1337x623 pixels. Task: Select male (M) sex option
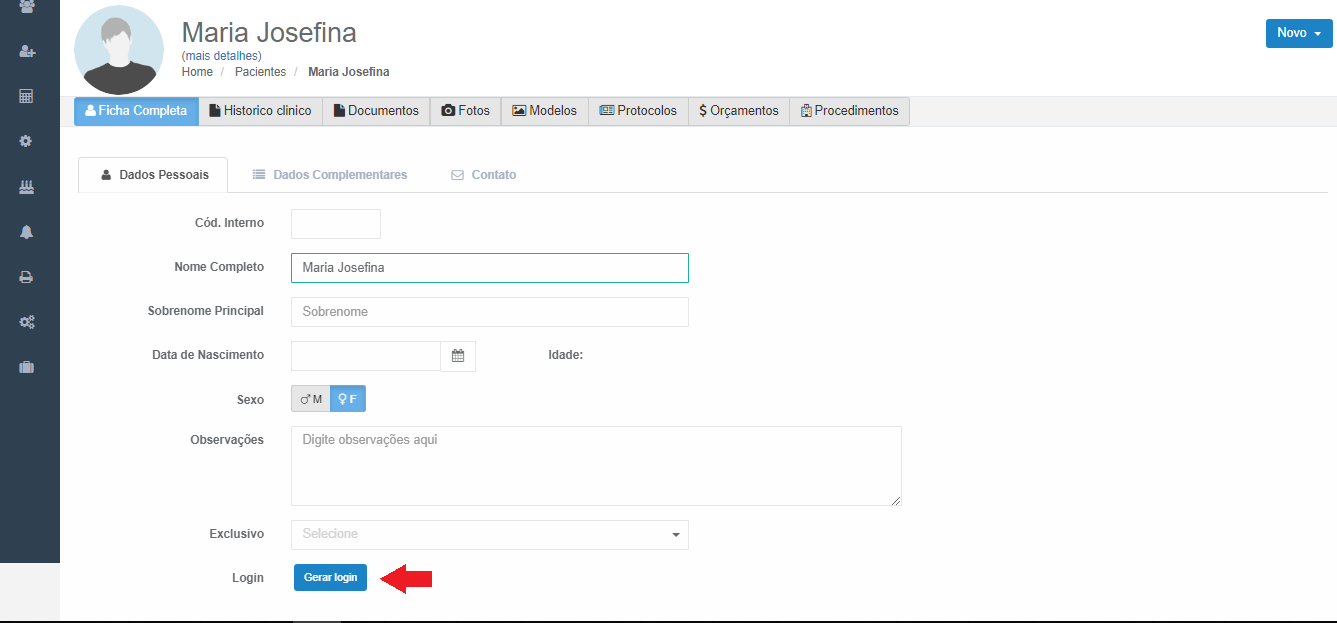point(311,399)
